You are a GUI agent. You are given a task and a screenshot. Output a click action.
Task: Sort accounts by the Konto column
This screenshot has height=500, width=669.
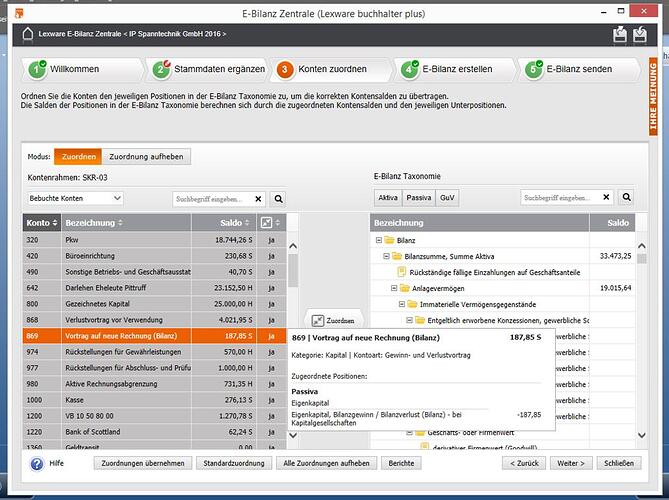pos(42,223)
